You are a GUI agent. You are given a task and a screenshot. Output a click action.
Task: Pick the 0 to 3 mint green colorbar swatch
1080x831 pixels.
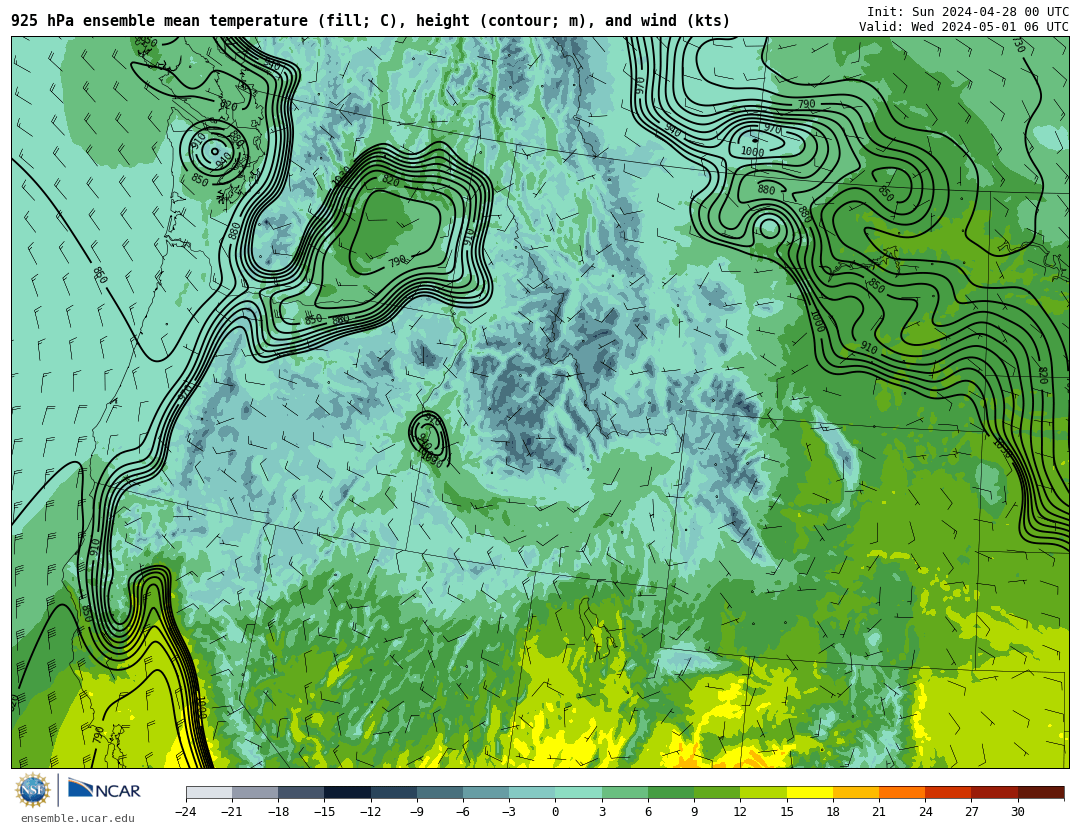click(579, 792)
